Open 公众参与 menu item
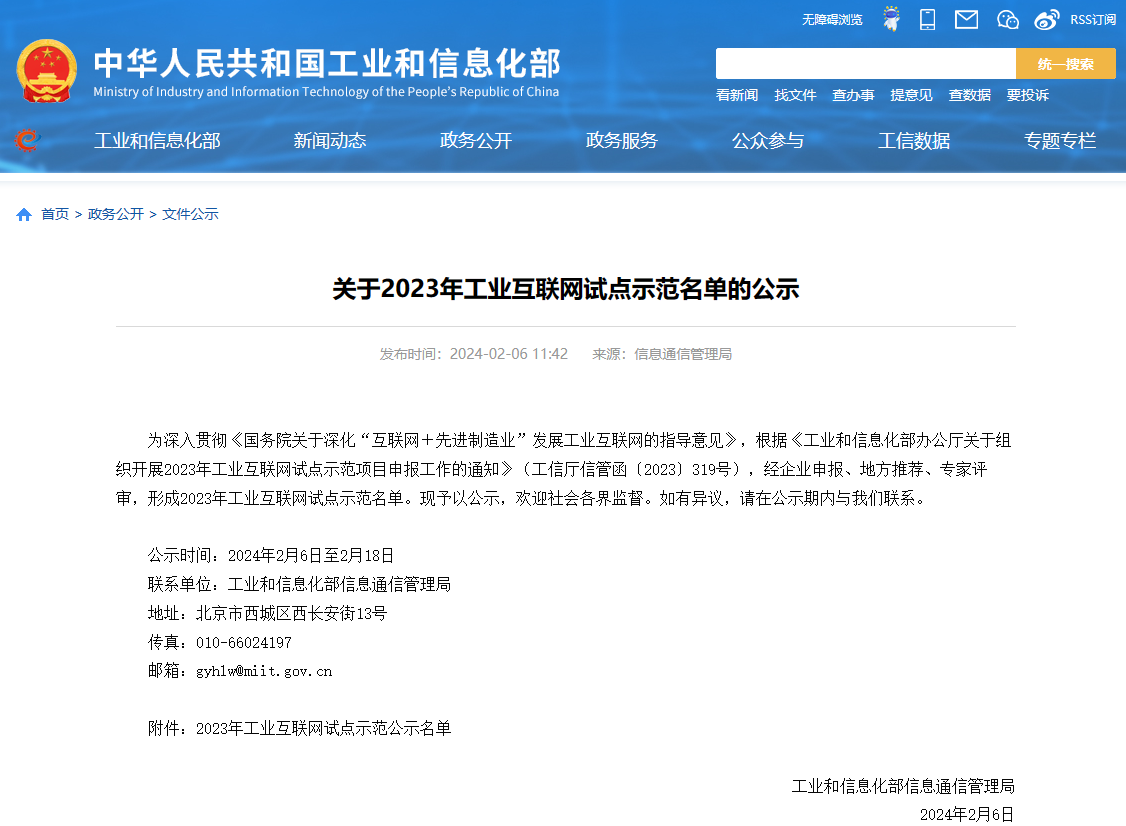Screen dimensions: 1126x826 (768, 141)
